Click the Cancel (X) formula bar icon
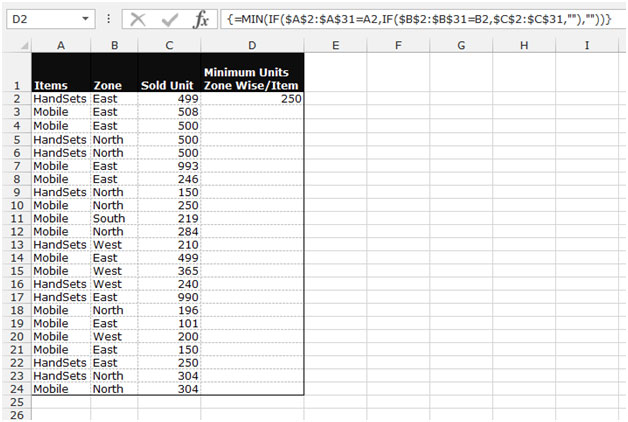628x422 pixels. click(x=138, y=19)
